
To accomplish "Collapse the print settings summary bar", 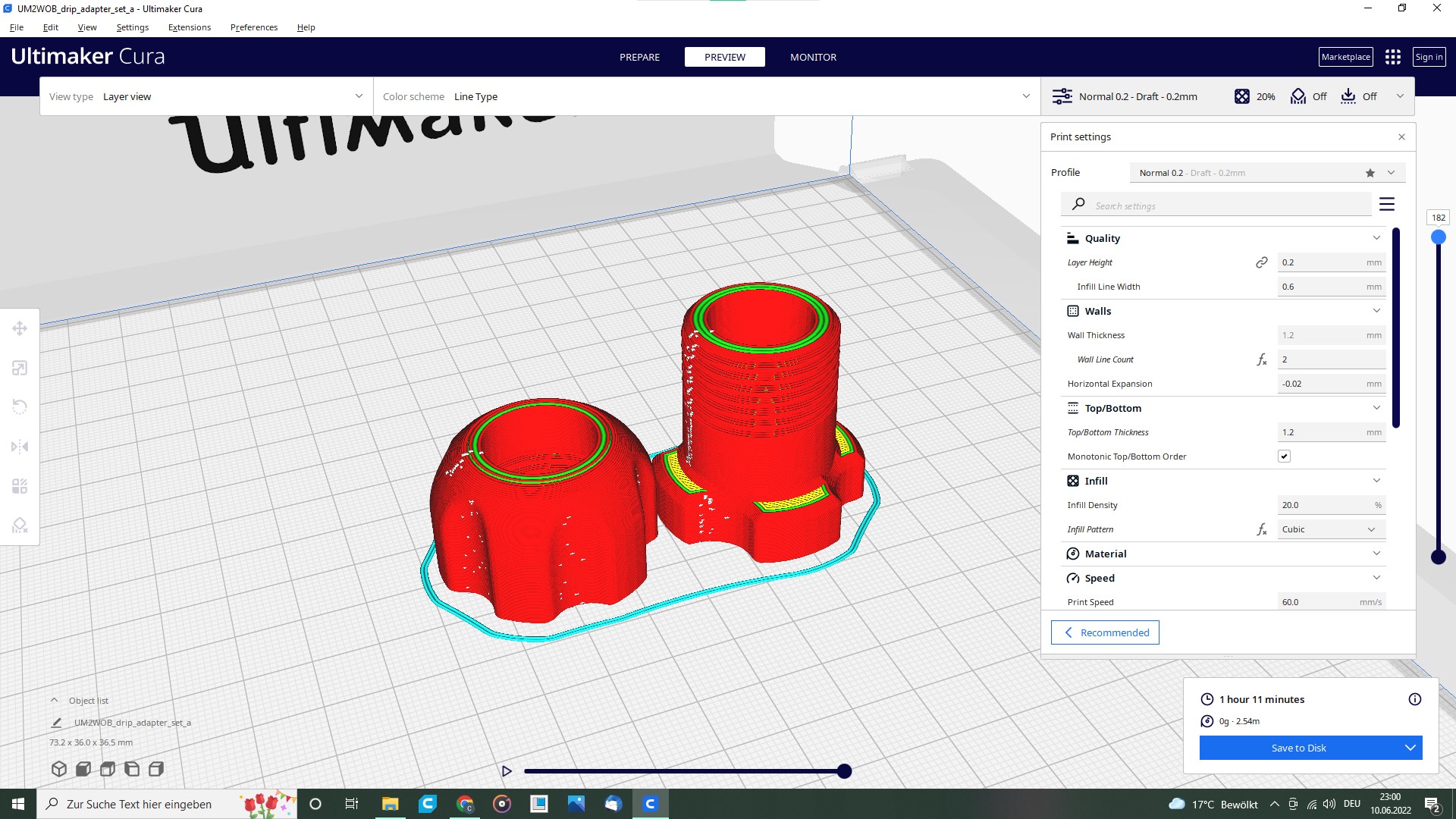I will pyautogui.click(x=1400, y=96).
